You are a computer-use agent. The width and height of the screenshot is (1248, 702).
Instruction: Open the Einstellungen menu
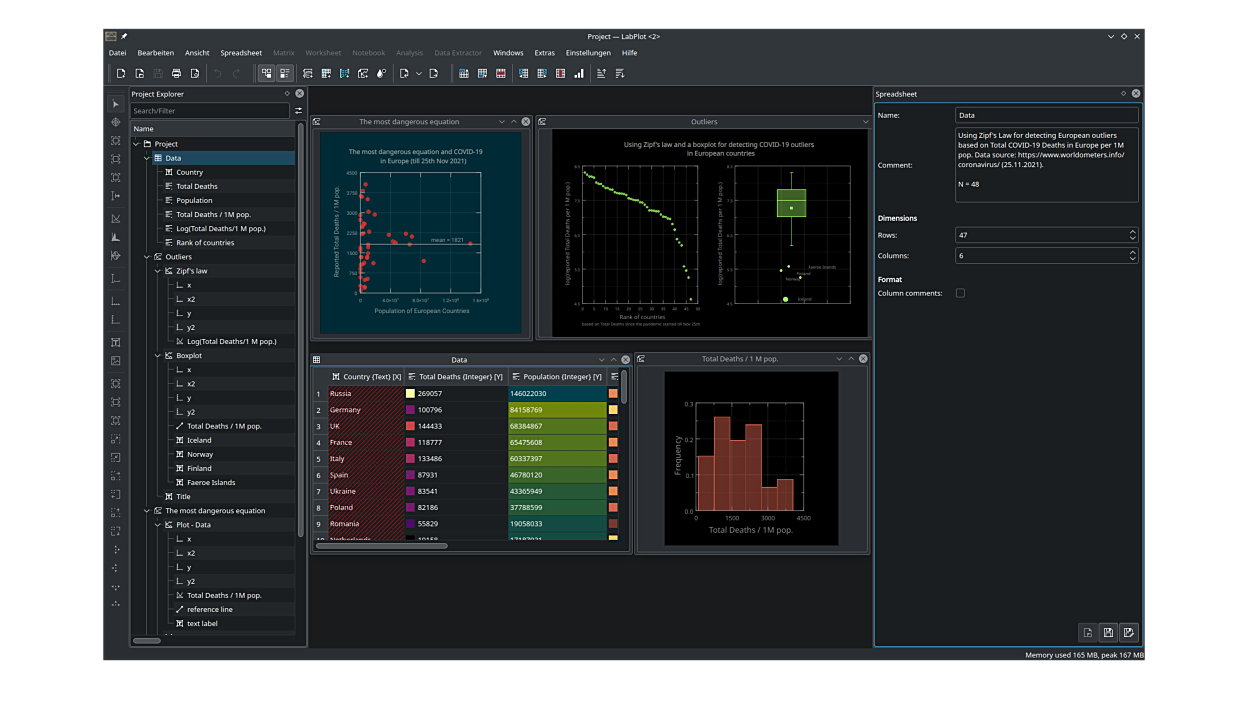588,53
